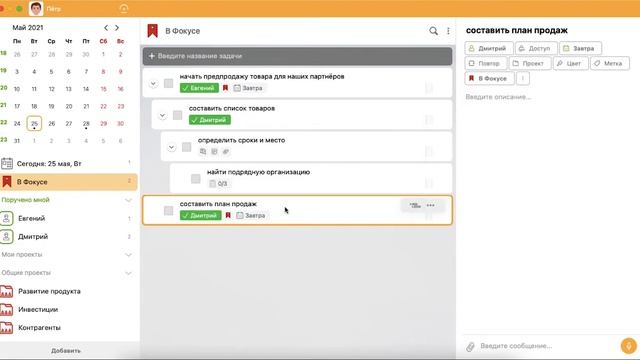The image size is (640, 360).
Task: Select May 28 in the calendar
Action: tap(86, 124)
